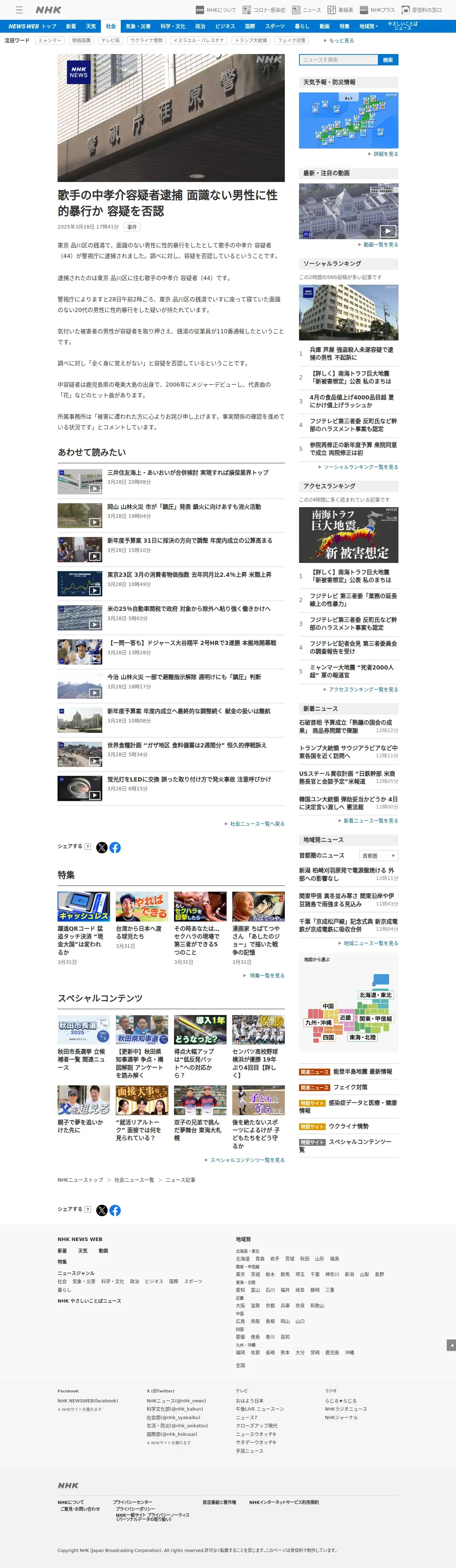Image resolution: width=456 pixels, height=1568 pixels.
Task: Click the footer NHK logo
Action: (x=68, y=1486)
